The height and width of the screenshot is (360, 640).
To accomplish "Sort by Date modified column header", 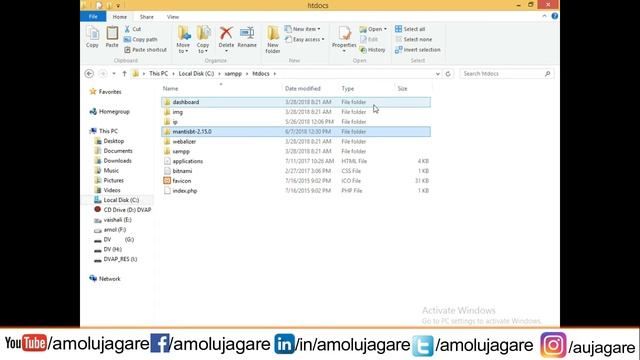I will tap(302, 88).
